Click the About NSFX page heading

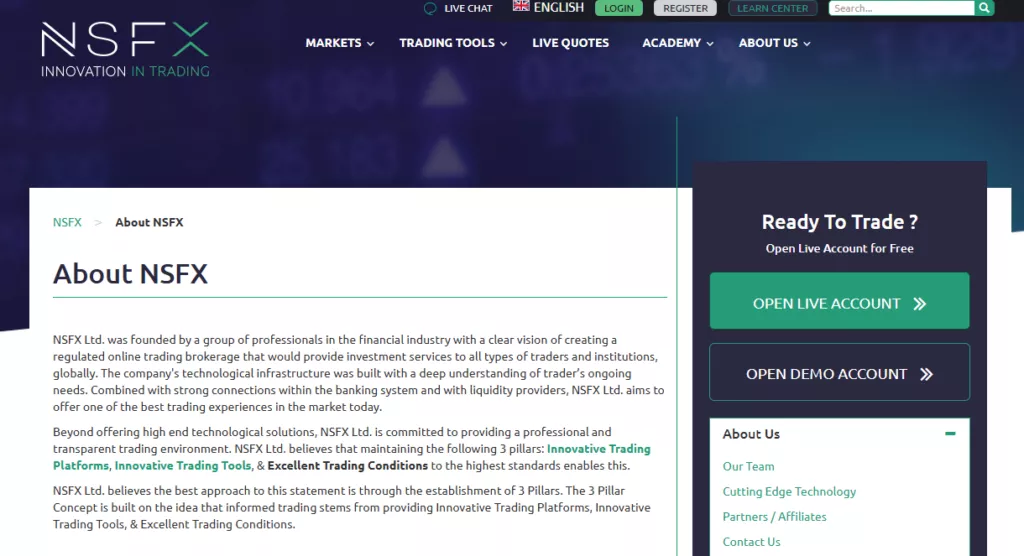(x=130, y=274)
